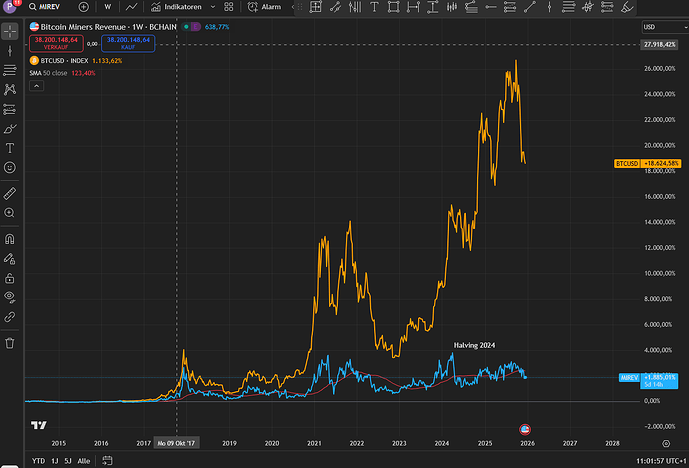Click the blue MIREV price axis label
This screenshot has width=689, height=468.
648,381
